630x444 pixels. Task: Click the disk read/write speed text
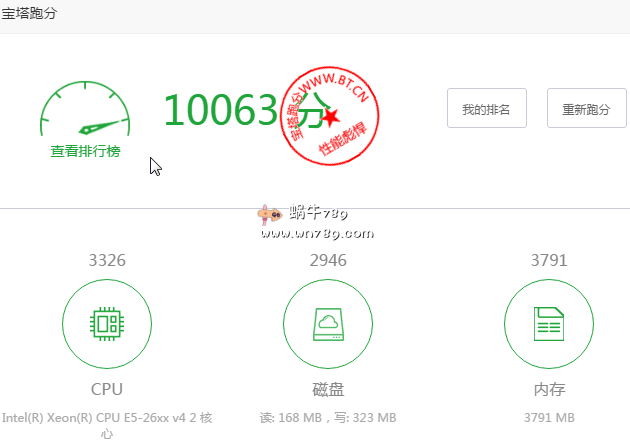pos(328,417)
